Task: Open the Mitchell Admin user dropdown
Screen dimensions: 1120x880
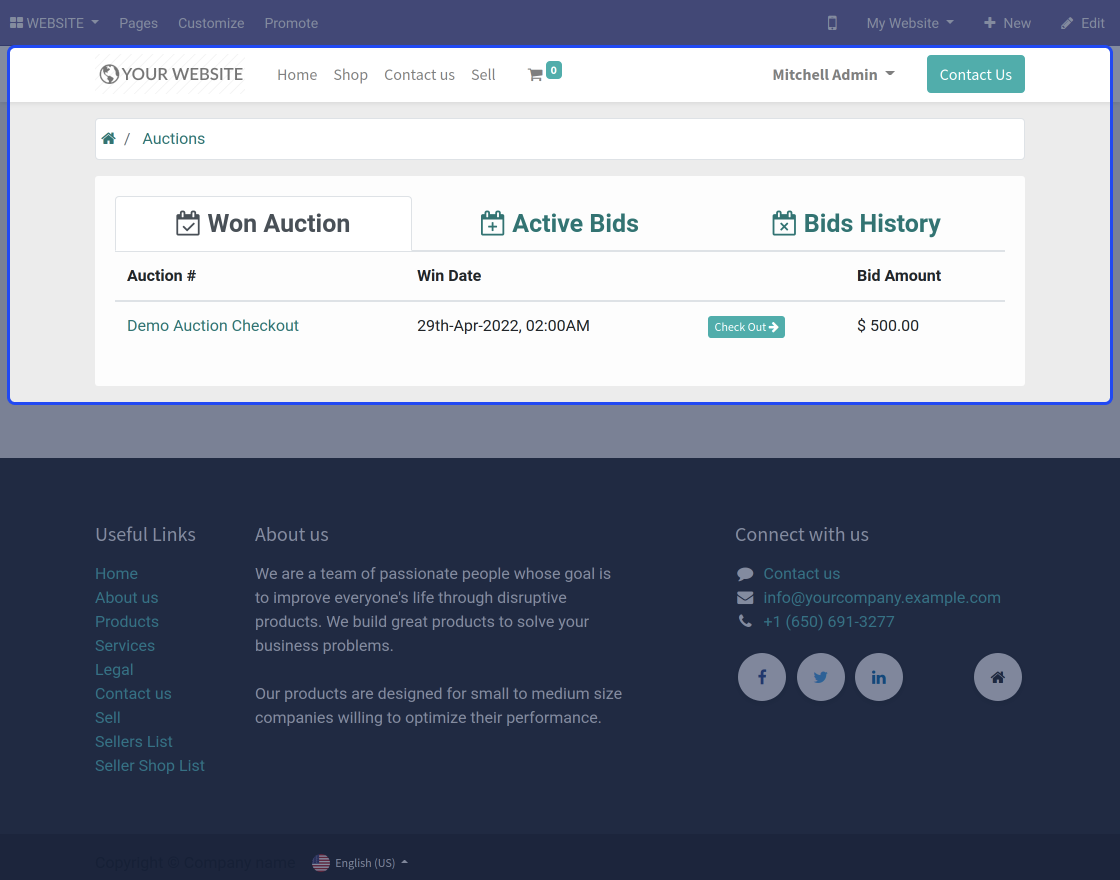Action: 834,75
